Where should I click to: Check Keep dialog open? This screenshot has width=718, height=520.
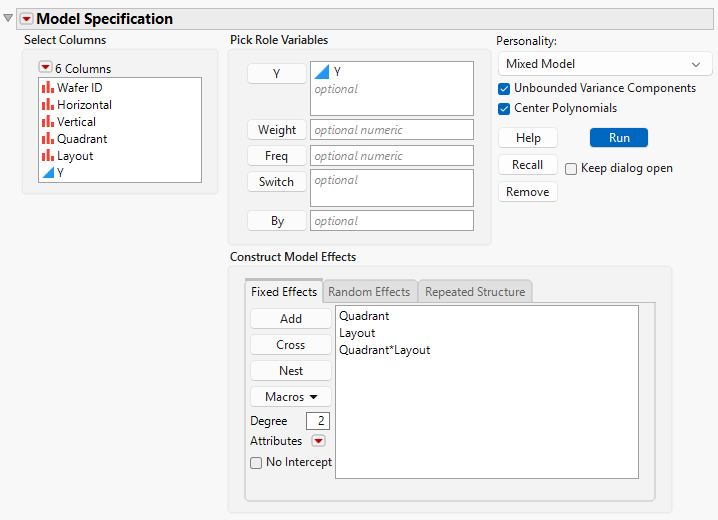coord(571,169)
